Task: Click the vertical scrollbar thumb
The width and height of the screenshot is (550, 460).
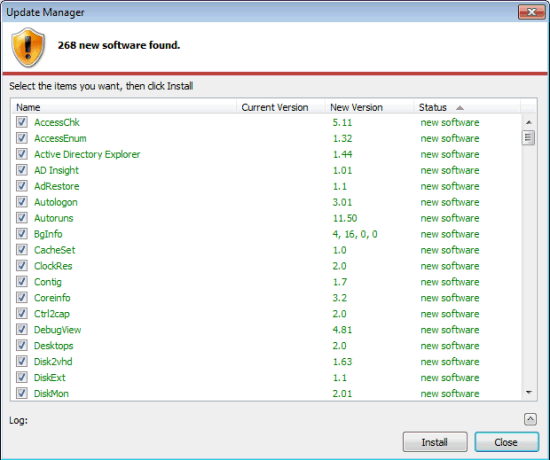Action: point(529,138)
